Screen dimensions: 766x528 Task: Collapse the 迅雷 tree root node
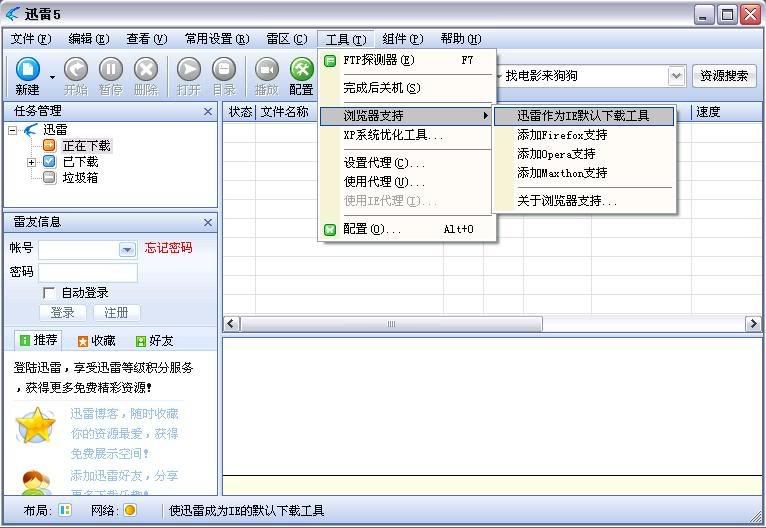[13, 130]
